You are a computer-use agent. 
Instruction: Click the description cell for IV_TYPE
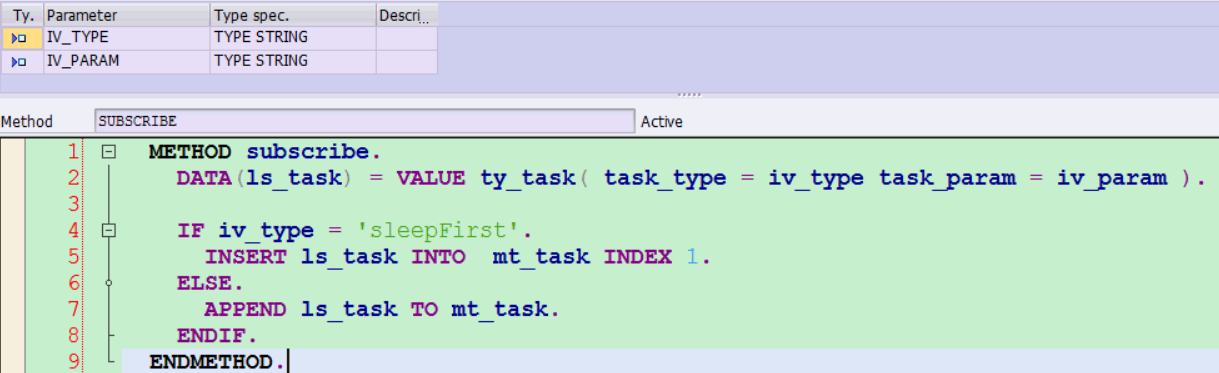coord(407,38)
